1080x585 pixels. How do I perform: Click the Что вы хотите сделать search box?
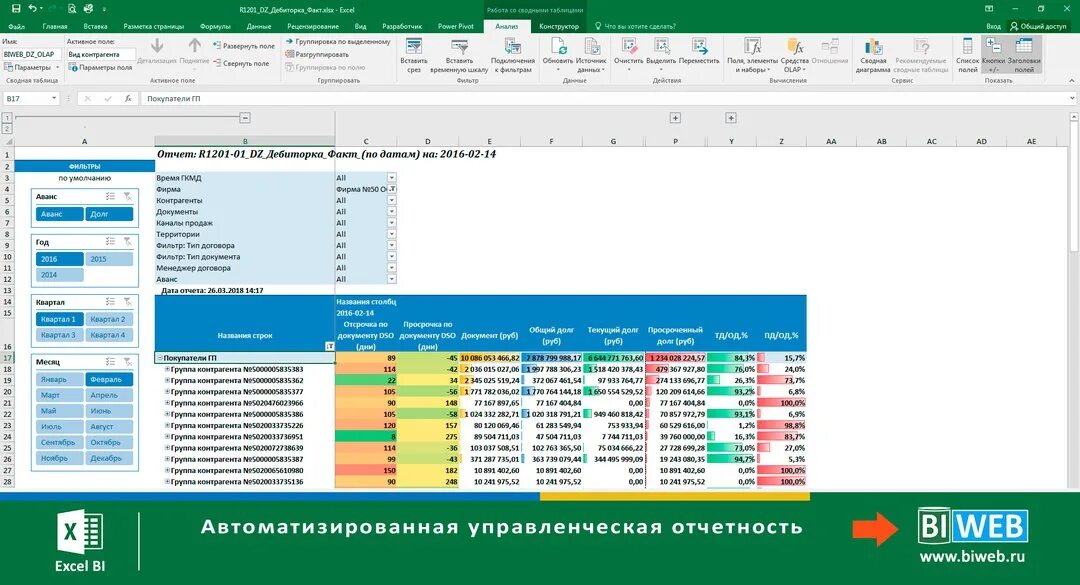[x=639, y=26]
